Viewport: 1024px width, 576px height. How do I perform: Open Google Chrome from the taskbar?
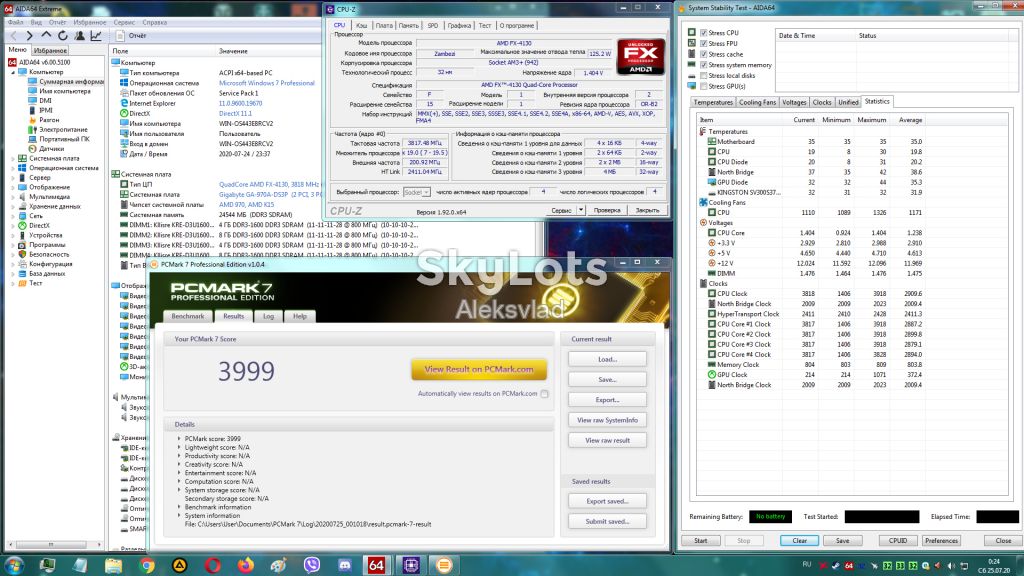coord(147,566)
